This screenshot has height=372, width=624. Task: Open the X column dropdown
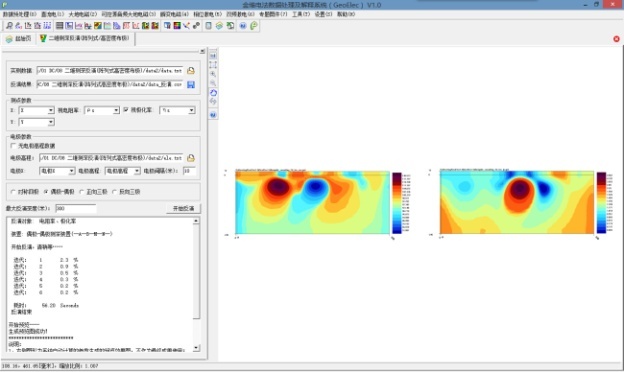36,110
